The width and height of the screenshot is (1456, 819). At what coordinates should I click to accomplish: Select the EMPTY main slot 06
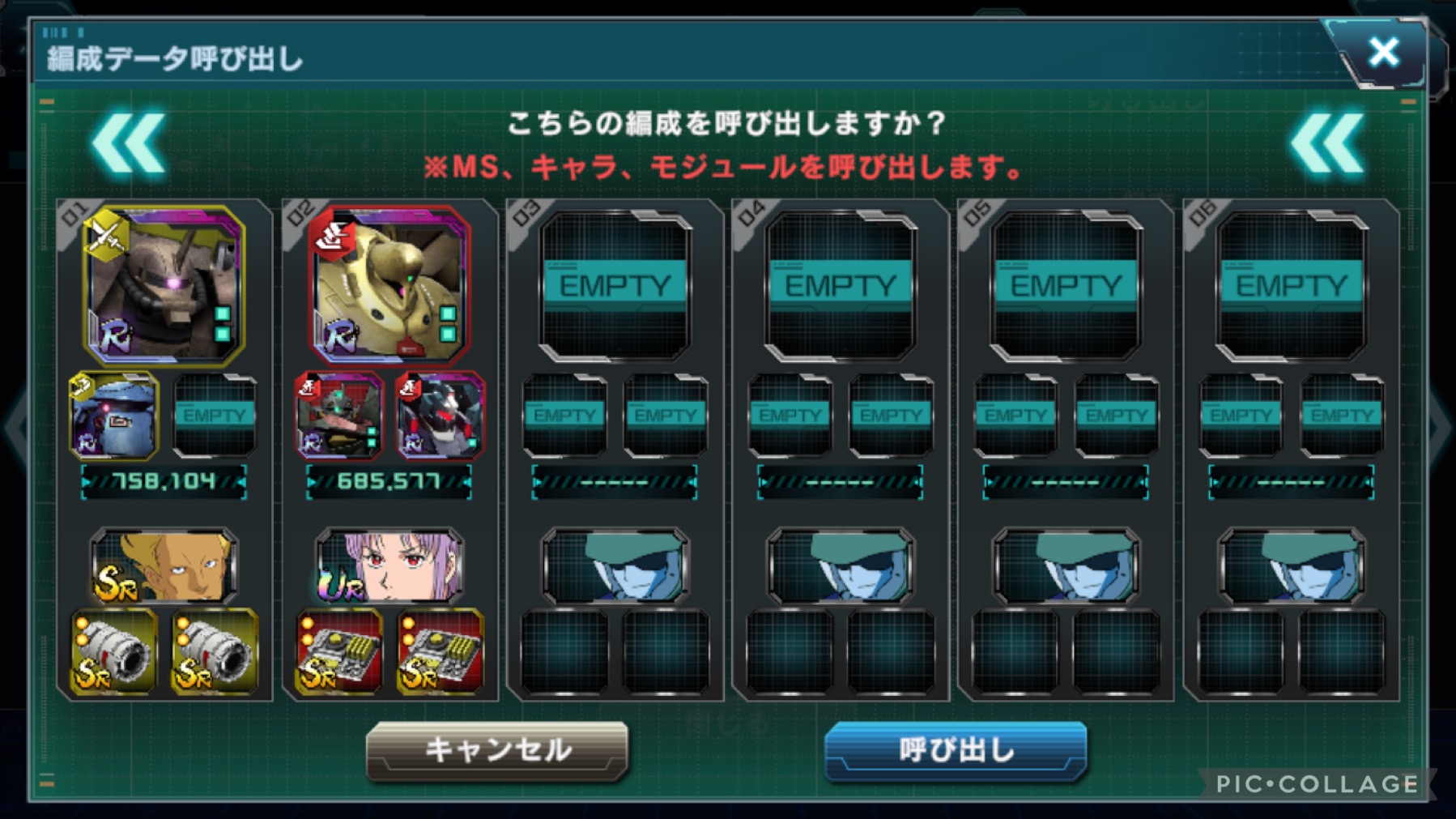coord(1292,285)
